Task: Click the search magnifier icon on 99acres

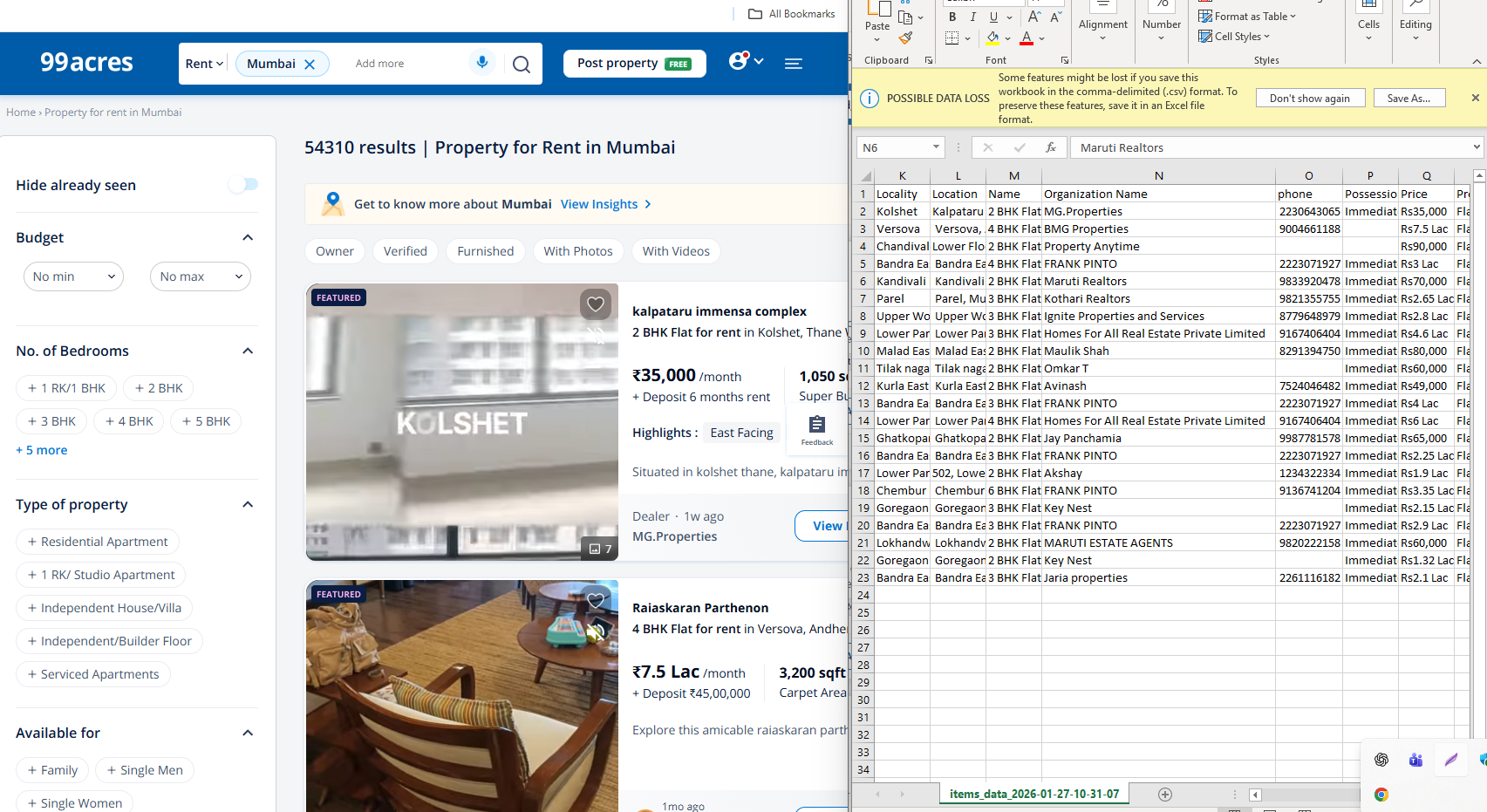Action: coord(522,65)
